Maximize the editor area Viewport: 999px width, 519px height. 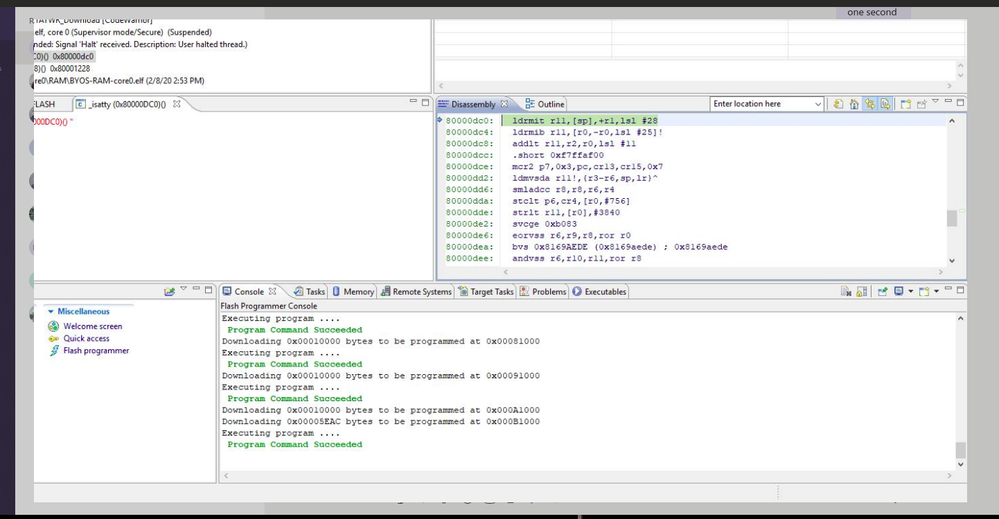pos(425,102)
